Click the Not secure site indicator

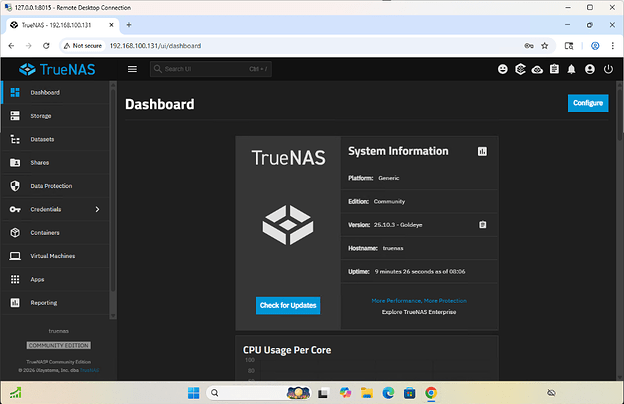[83, 46]
